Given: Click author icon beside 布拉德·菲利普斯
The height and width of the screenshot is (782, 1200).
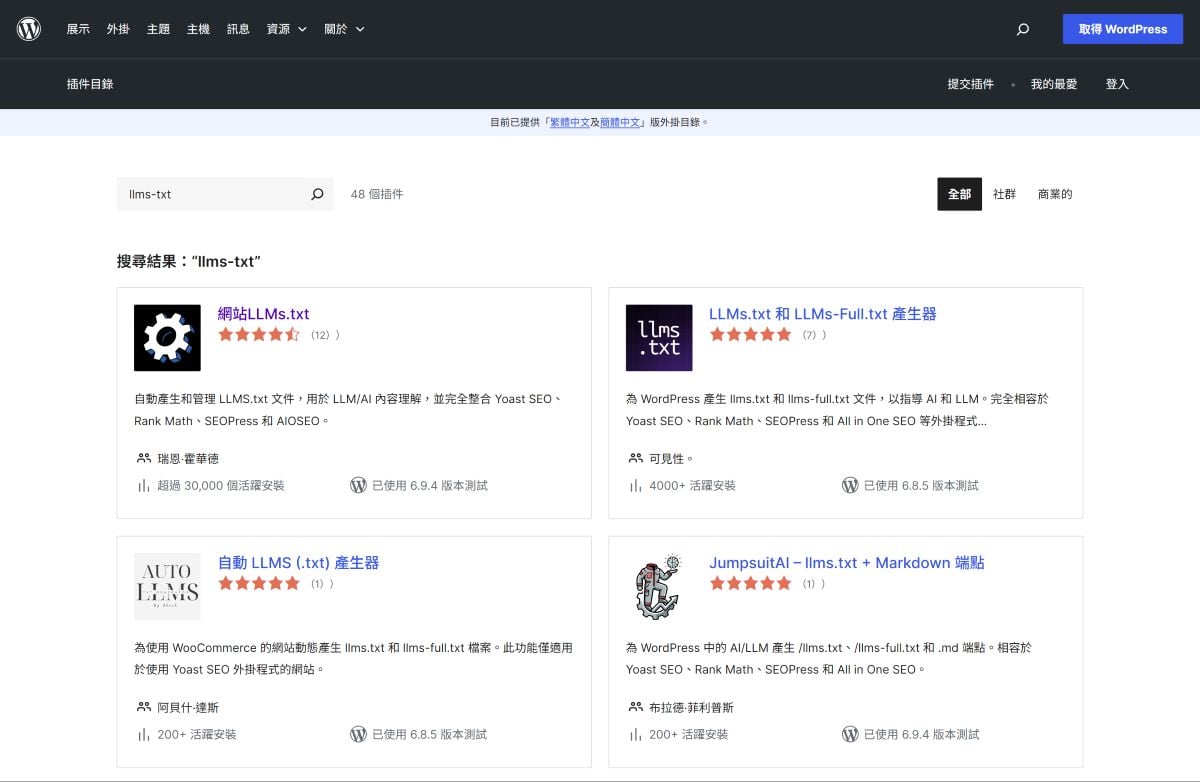Looking at the screenshot, I should pyautogui.click(x=635, y=707).
